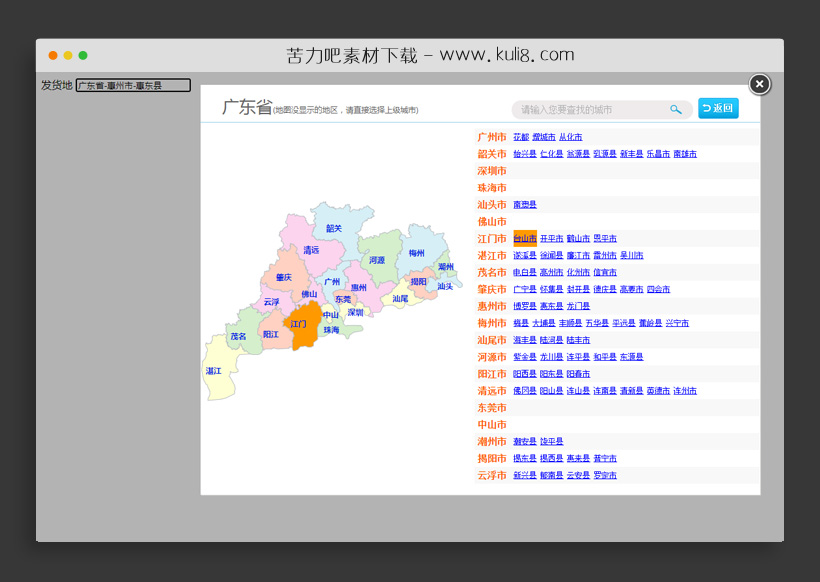Open the 台山市 highlighted link
This screenshot has height=582, width=820.
525,239
